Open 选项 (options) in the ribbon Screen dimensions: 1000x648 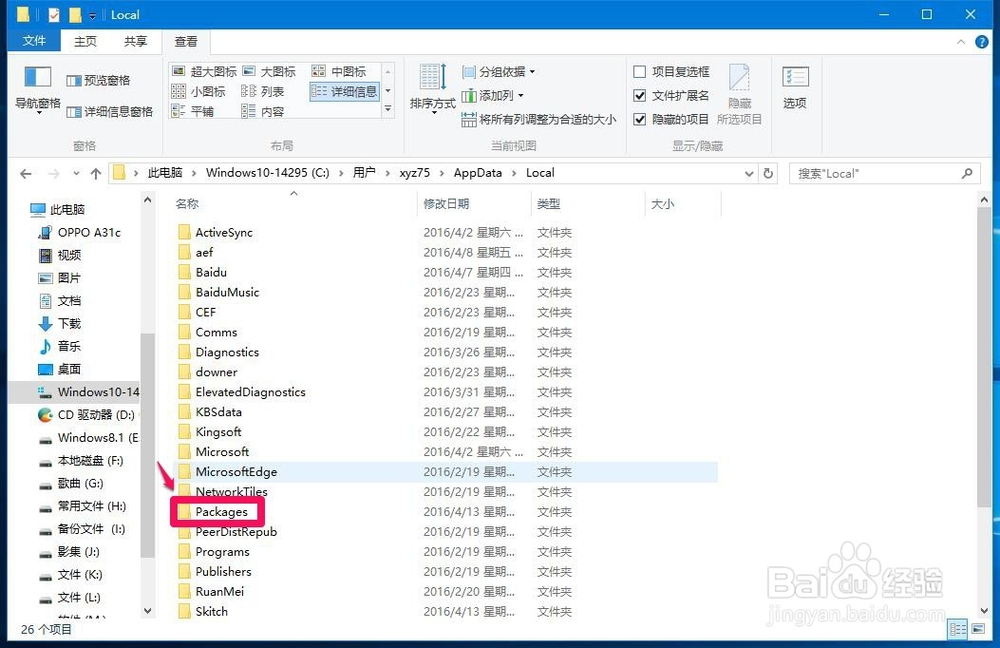pyautogui.click(x=795, y=88)
